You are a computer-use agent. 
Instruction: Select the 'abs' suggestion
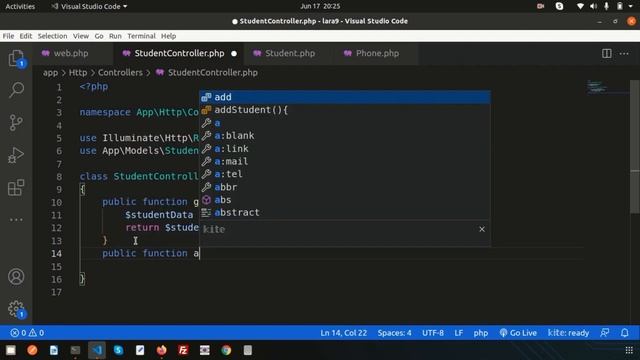(345, 200)
